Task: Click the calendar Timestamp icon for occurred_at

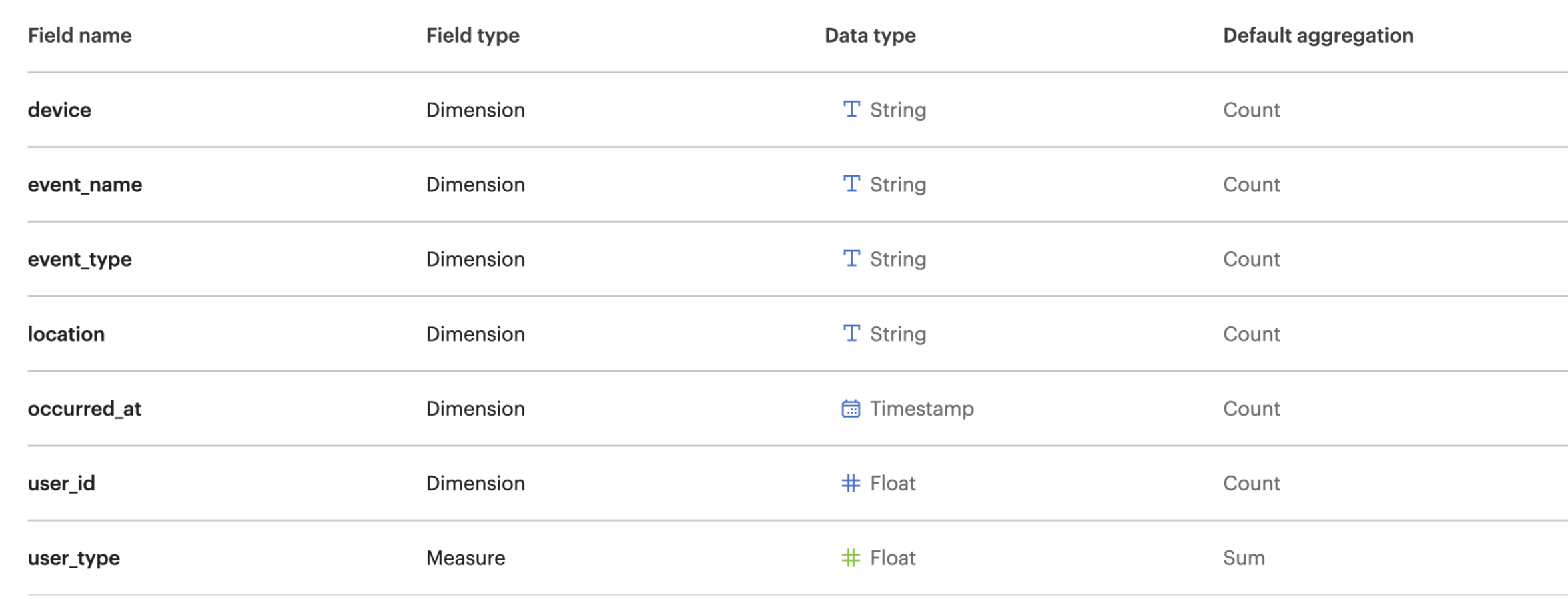Action: (851, 408)
